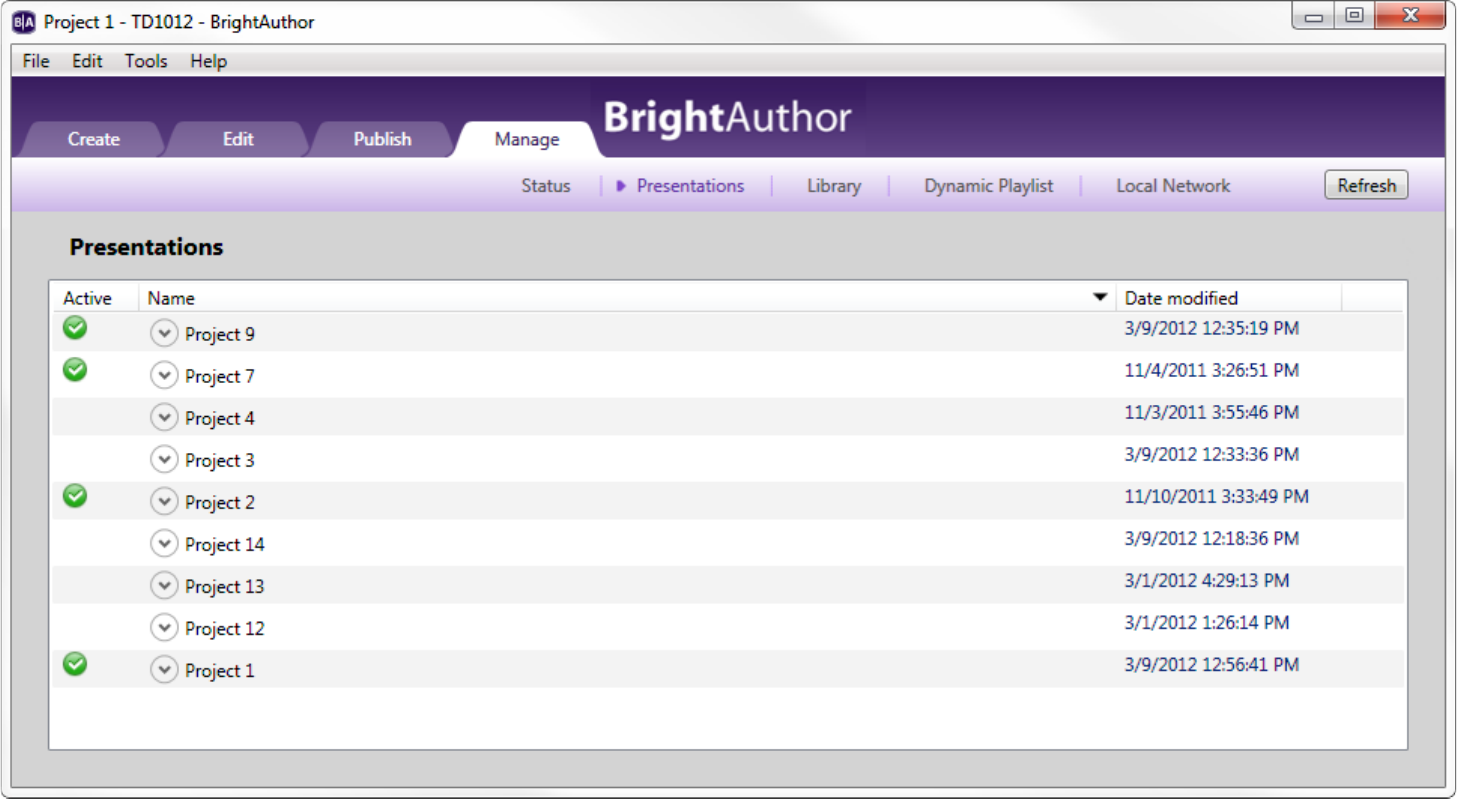Viewport: 1457px width, 799px height.
Task: Select the Project 2 name text
Action: click(220, 502)
